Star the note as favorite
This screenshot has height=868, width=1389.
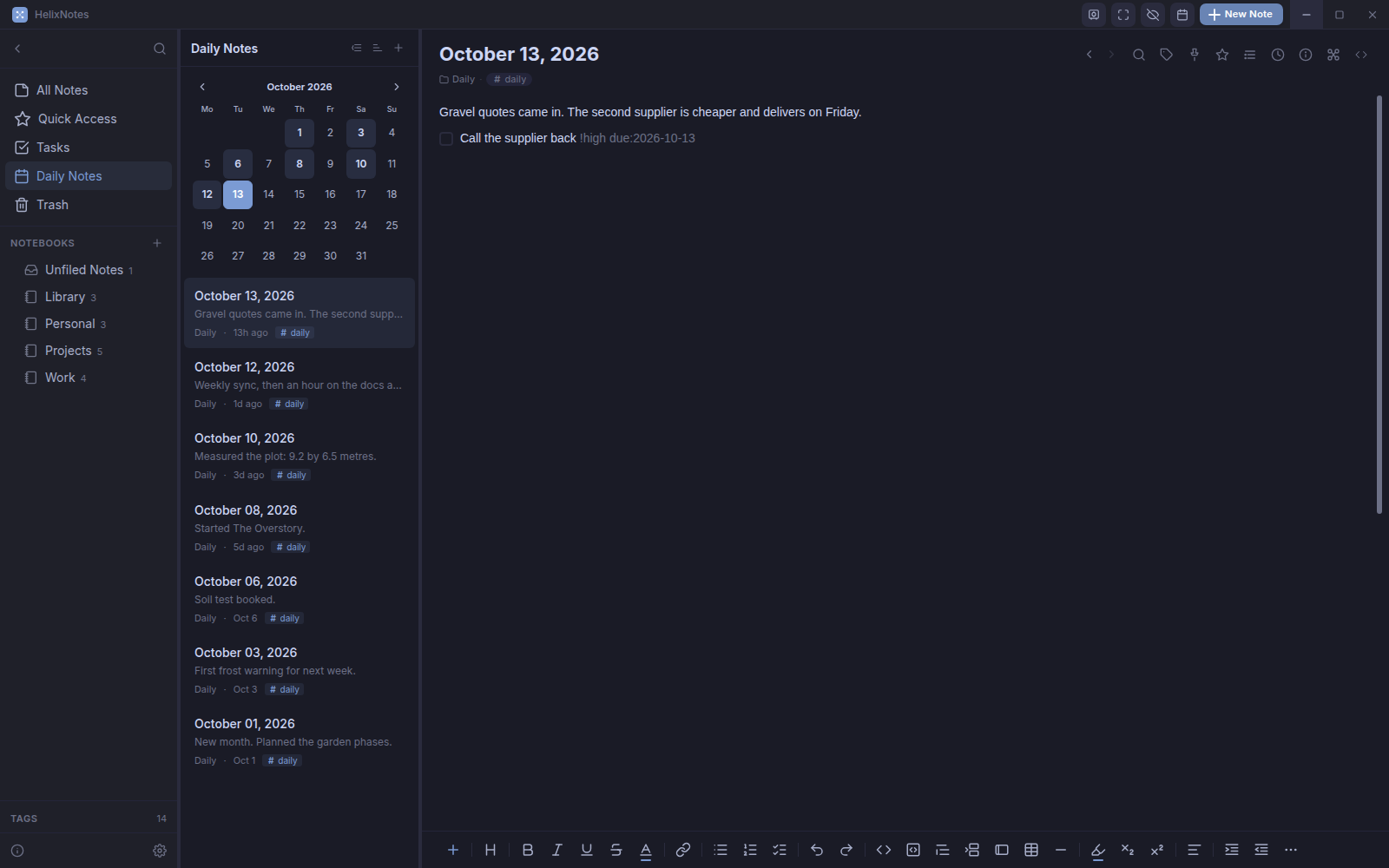(1222, 55)
